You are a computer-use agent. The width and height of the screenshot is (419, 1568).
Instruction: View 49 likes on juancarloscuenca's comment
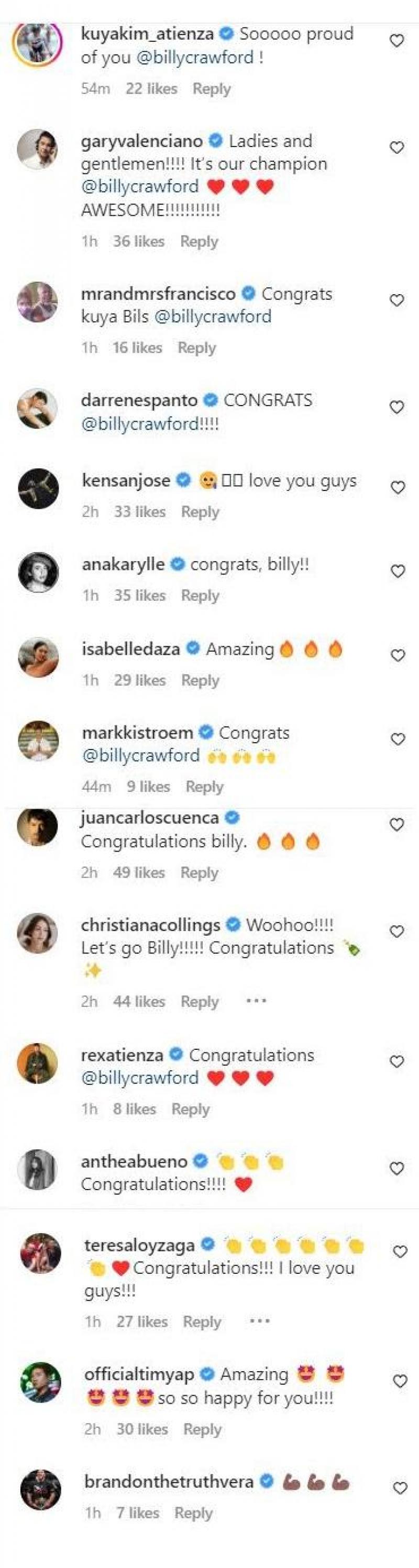click(139, 873)
